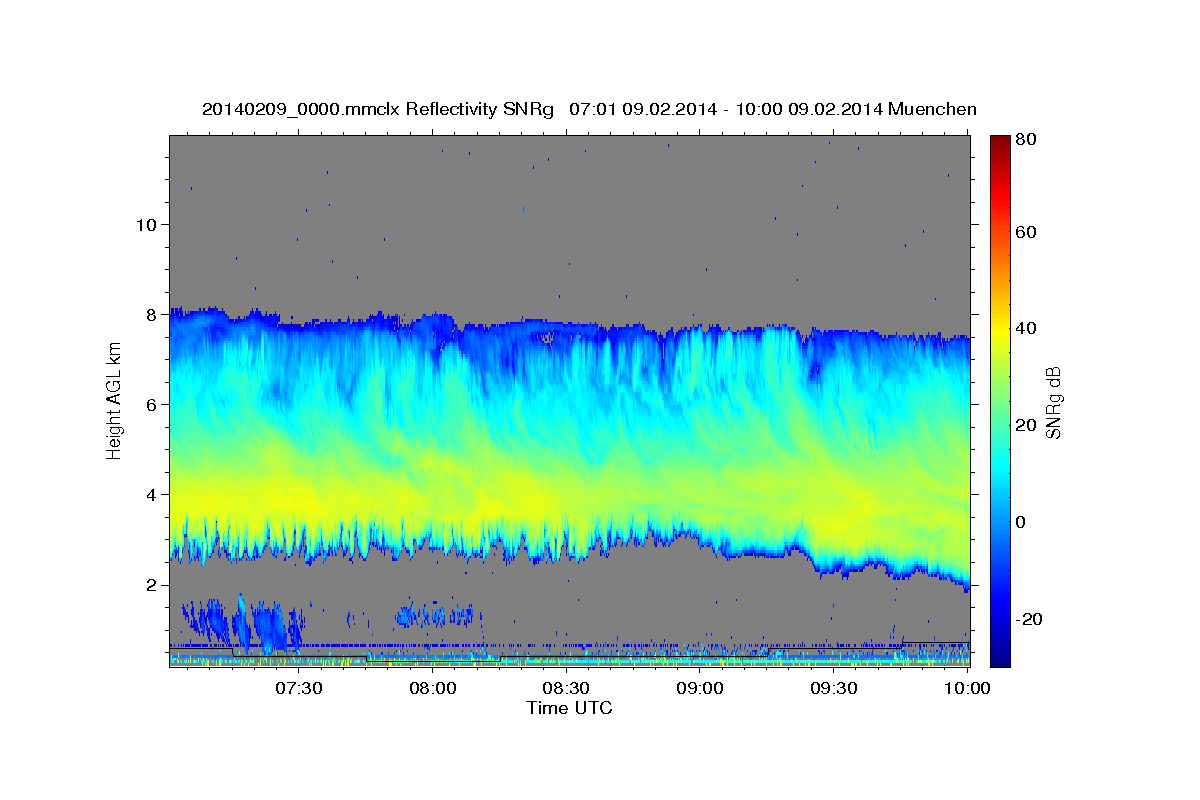Click the 09:30 time tick label
This screenshot has height=800, width=1200.
[x=832, y=688]
